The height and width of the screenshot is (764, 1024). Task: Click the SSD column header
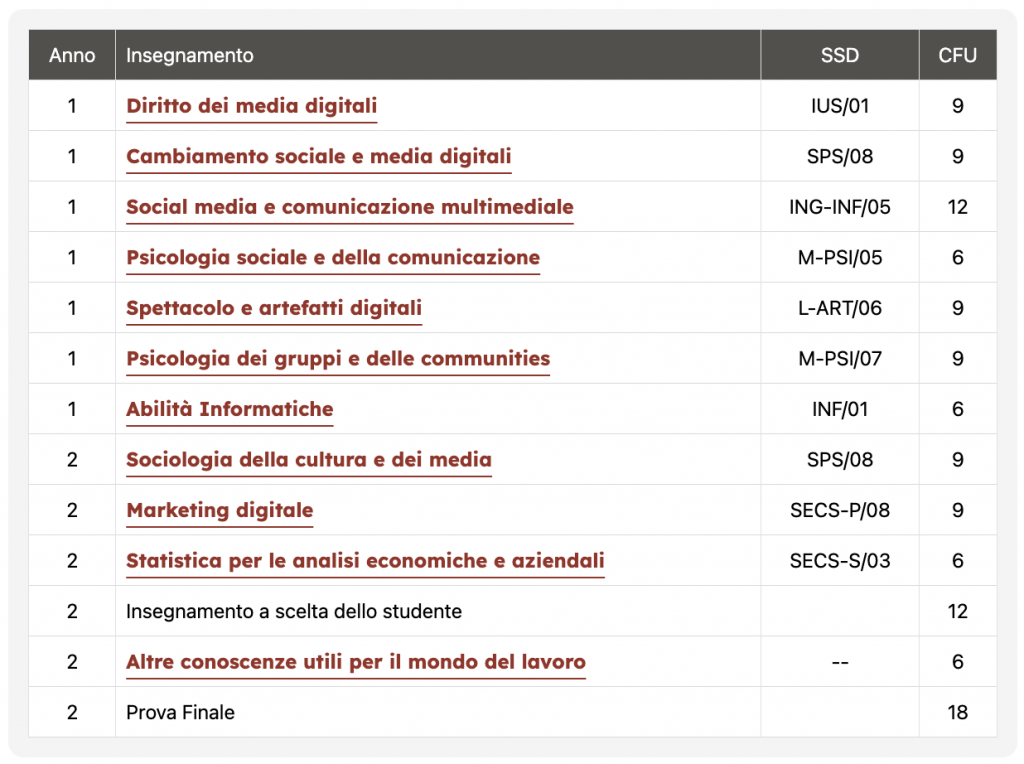point(840,56)
